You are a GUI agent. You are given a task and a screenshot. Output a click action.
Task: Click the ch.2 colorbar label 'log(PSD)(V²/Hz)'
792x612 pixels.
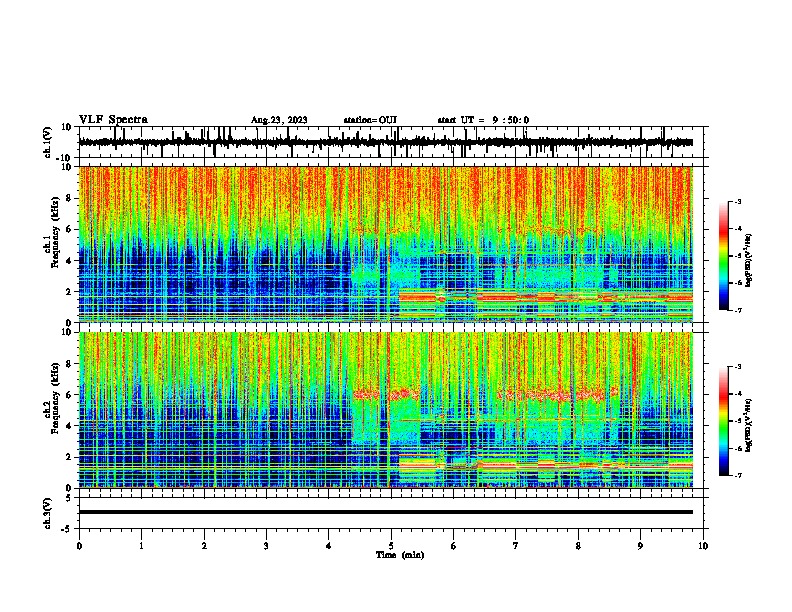coord(749,425)
